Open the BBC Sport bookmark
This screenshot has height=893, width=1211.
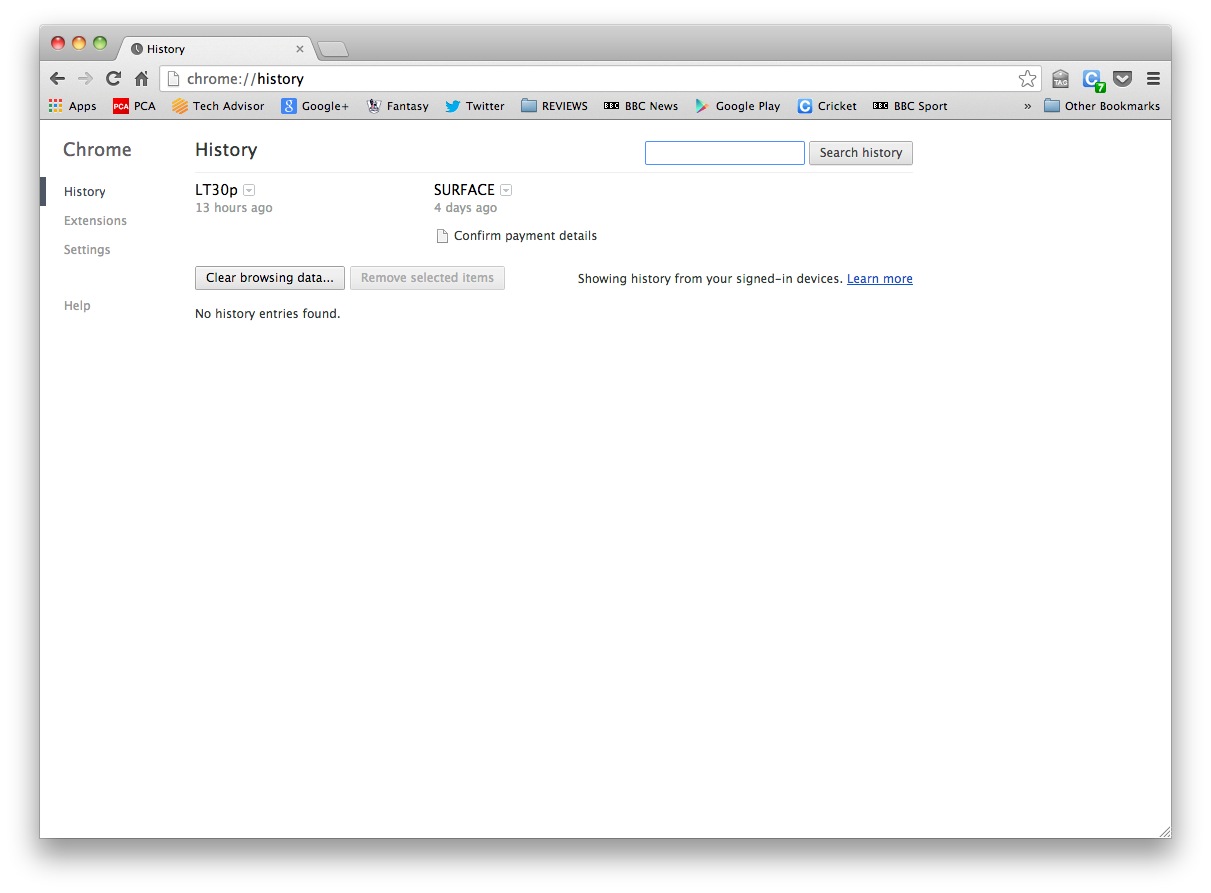point(910,106)
